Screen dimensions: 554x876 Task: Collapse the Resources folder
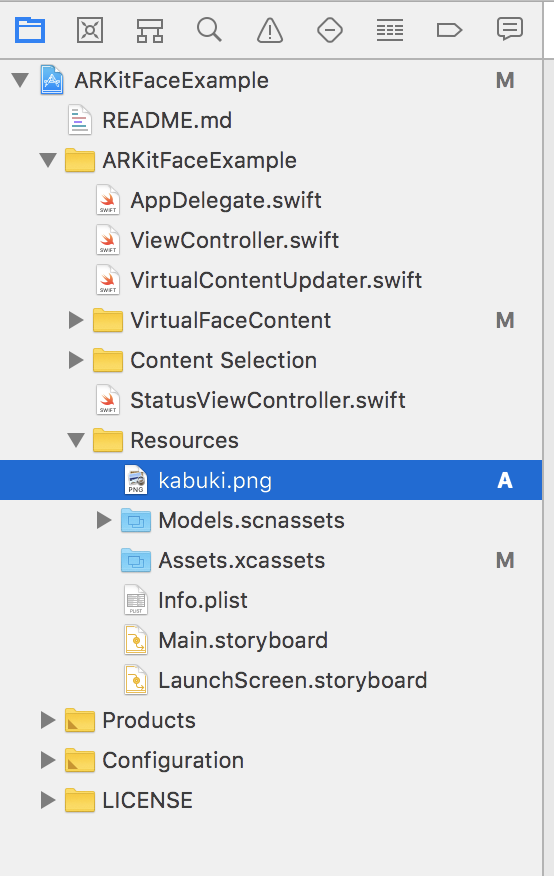tap(76, 440)
